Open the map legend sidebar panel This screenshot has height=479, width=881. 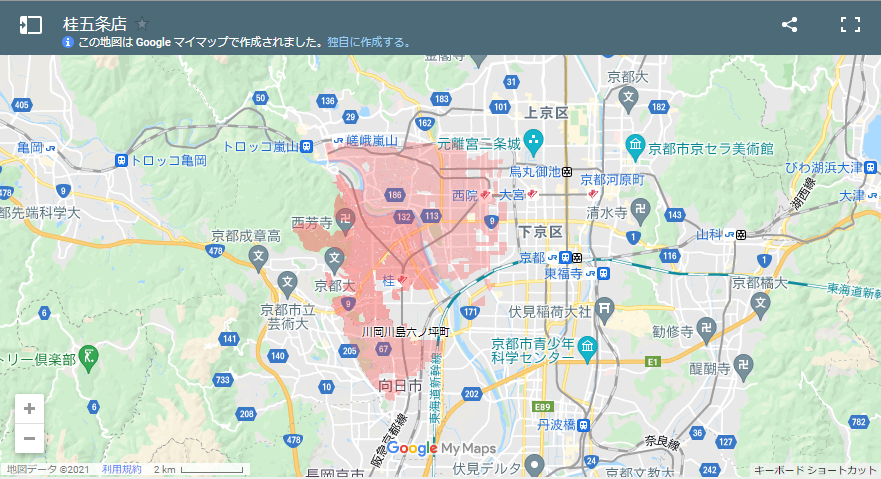pos(31,25)
